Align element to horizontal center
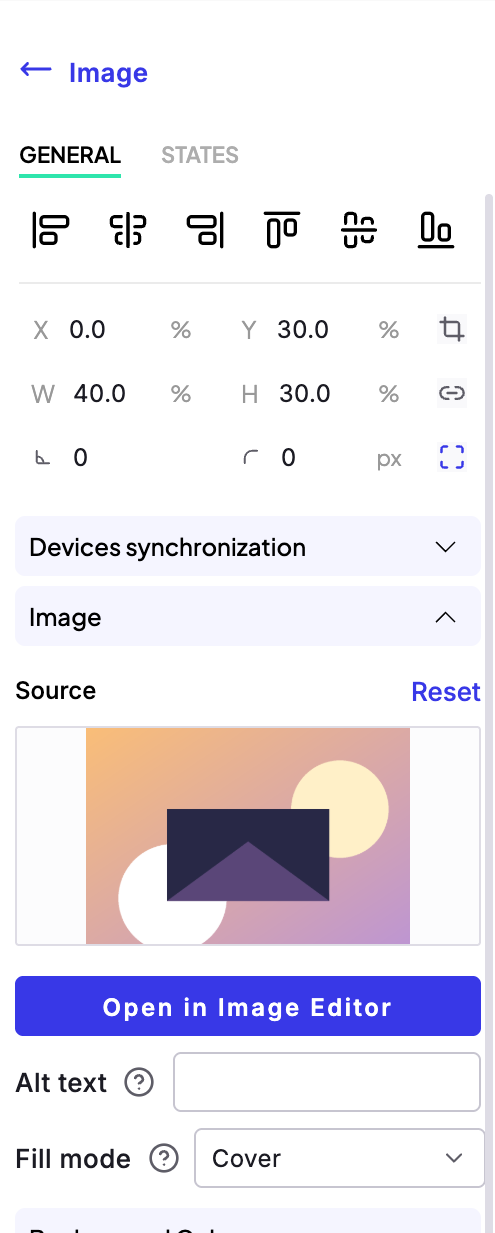Viewport: 495px width, 1233px height. click(127, 229)
